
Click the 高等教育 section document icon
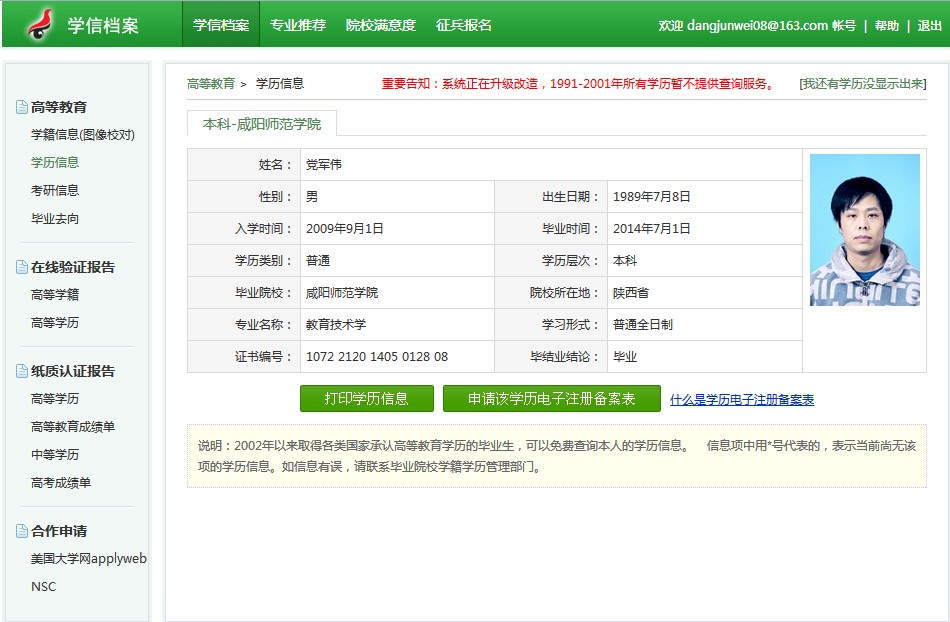22,107
